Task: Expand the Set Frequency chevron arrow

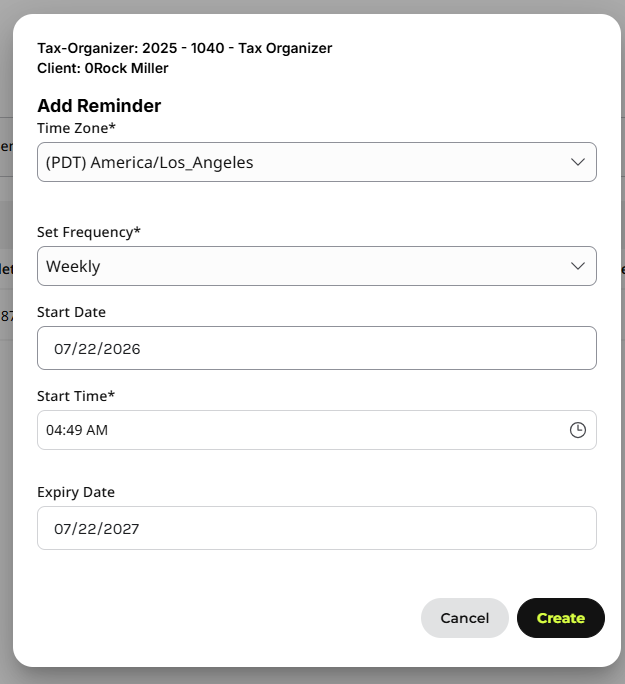Action: point(577,266)
